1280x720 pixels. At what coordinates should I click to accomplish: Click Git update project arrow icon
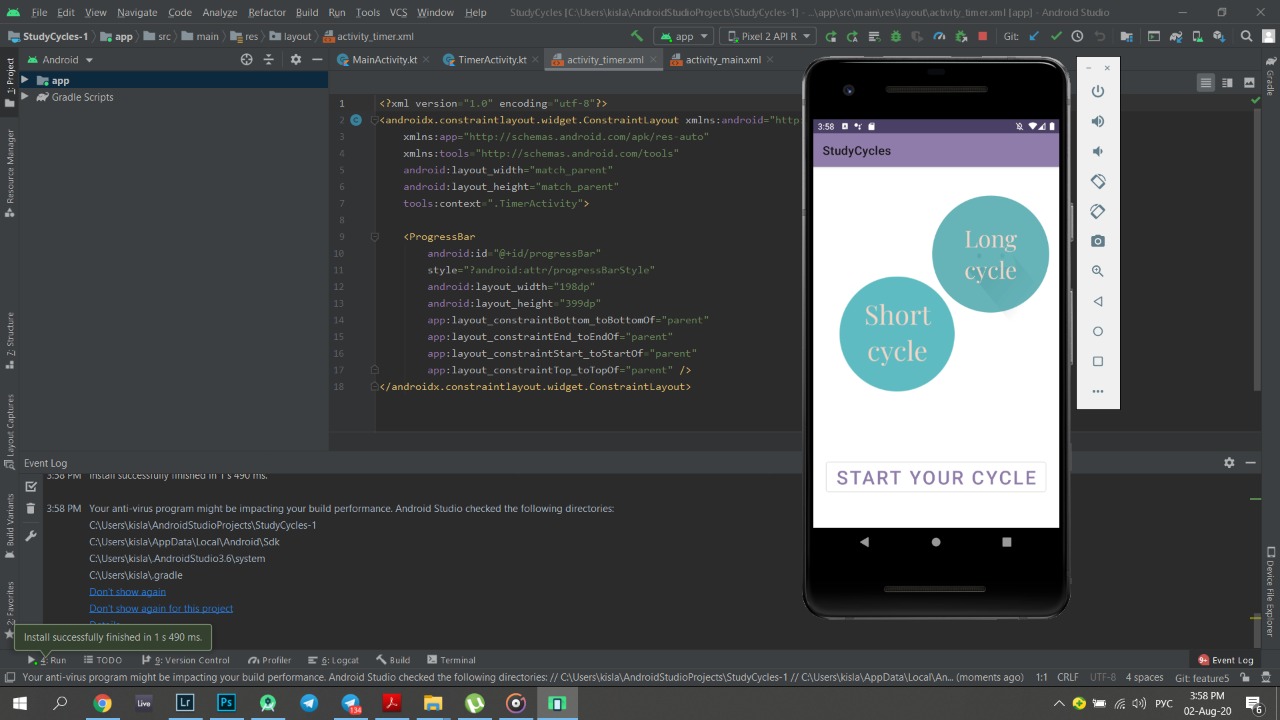tap(1033, 36)
